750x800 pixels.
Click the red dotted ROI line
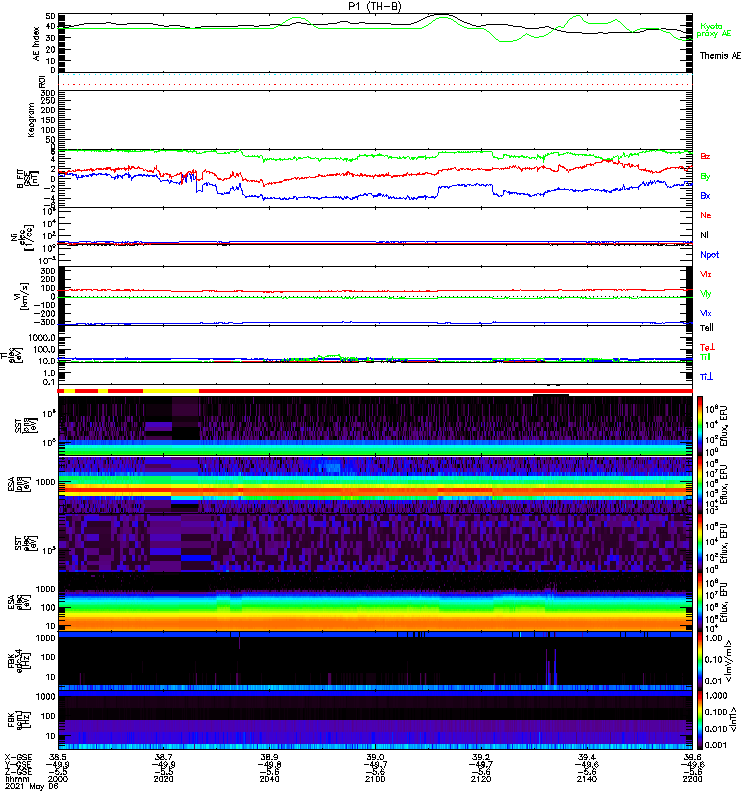point(375,84)
